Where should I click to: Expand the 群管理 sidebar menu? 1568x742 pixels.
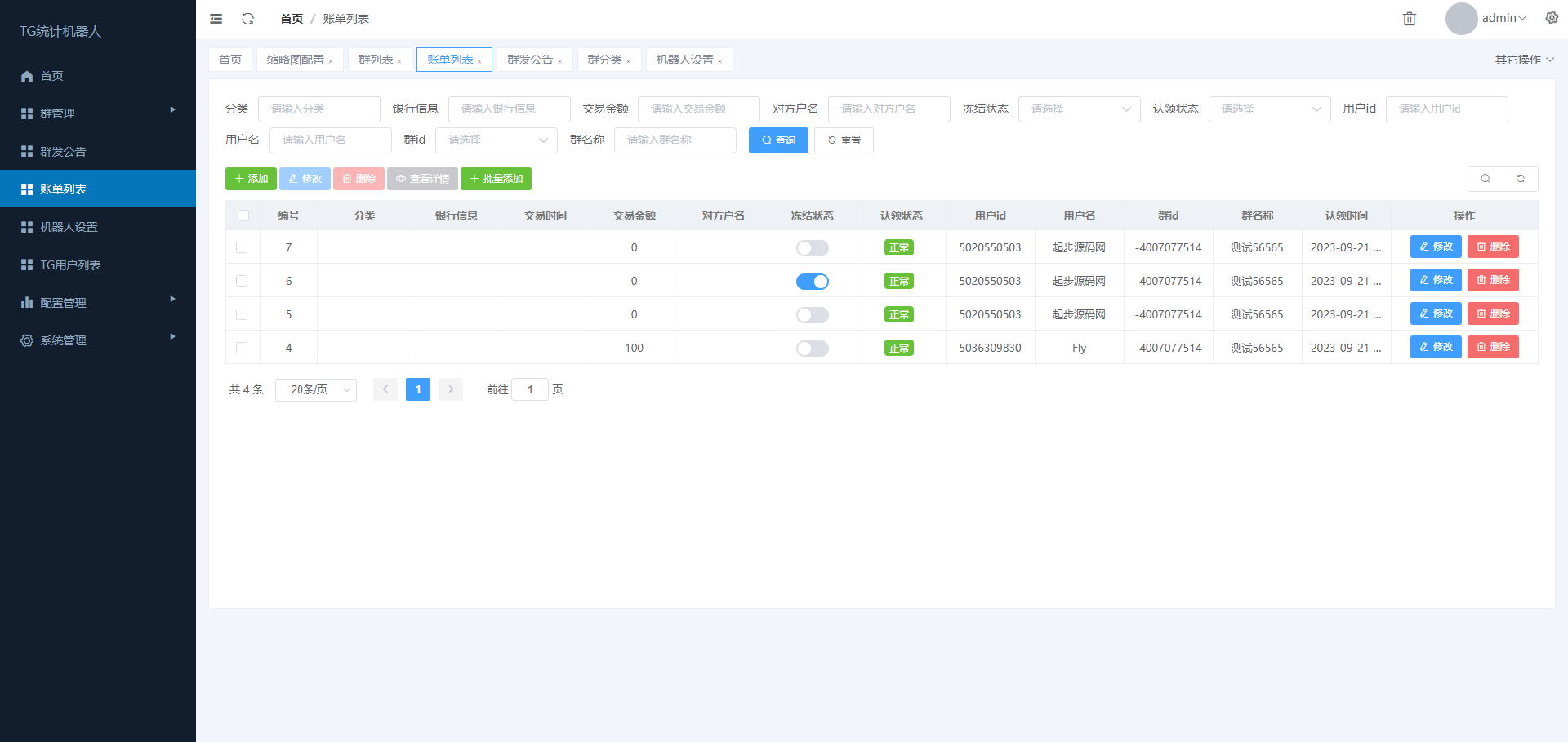click(98, 113)
